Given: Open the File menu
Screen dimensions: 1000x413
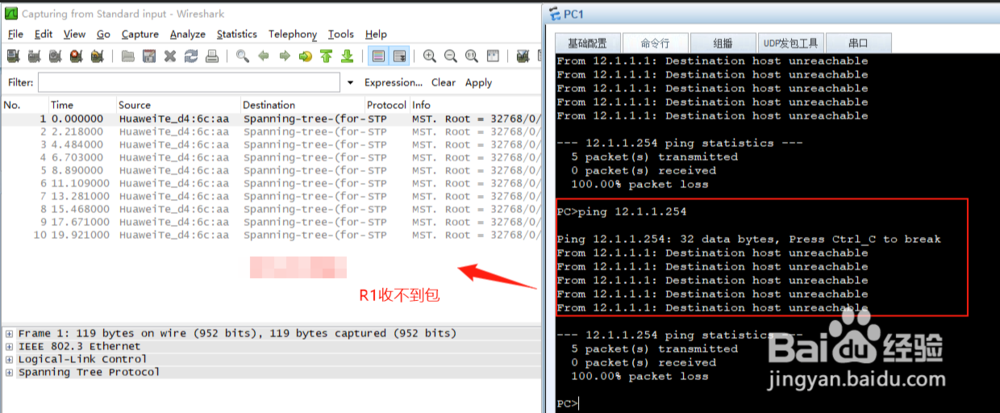Looking at the screenshot, I should click(15, 34).
